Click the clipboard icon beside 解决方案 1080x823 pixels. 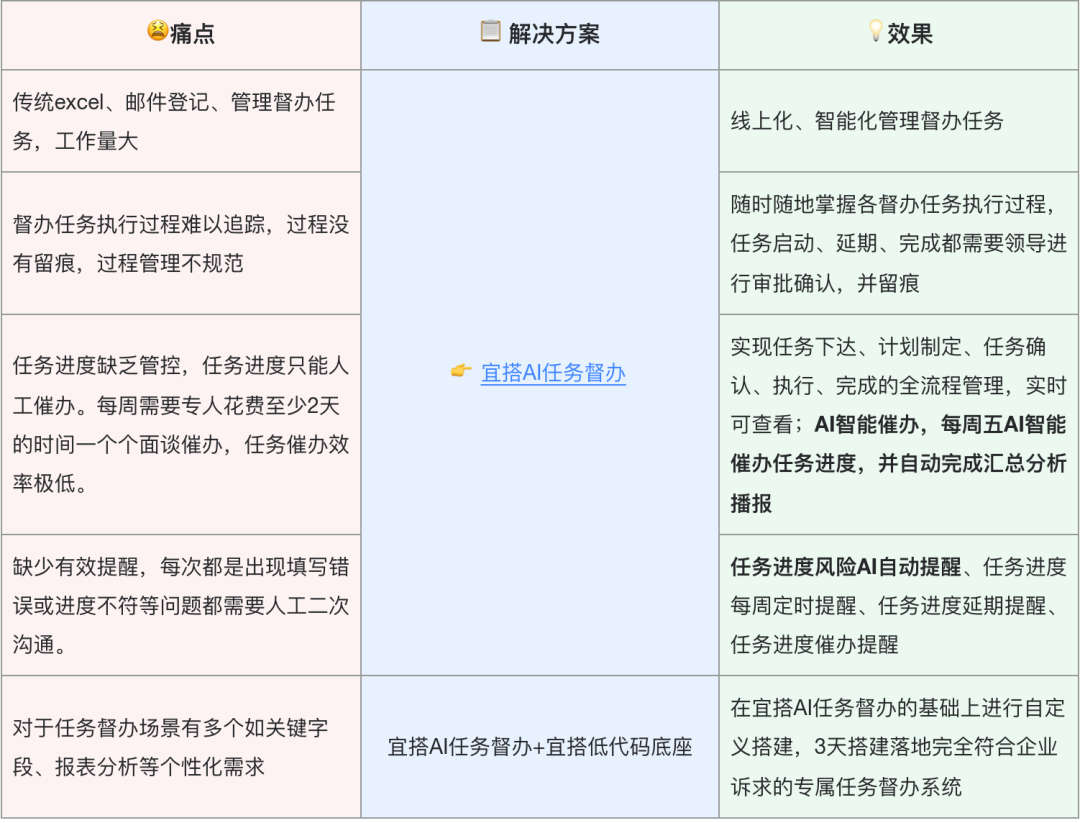point(490,31)
